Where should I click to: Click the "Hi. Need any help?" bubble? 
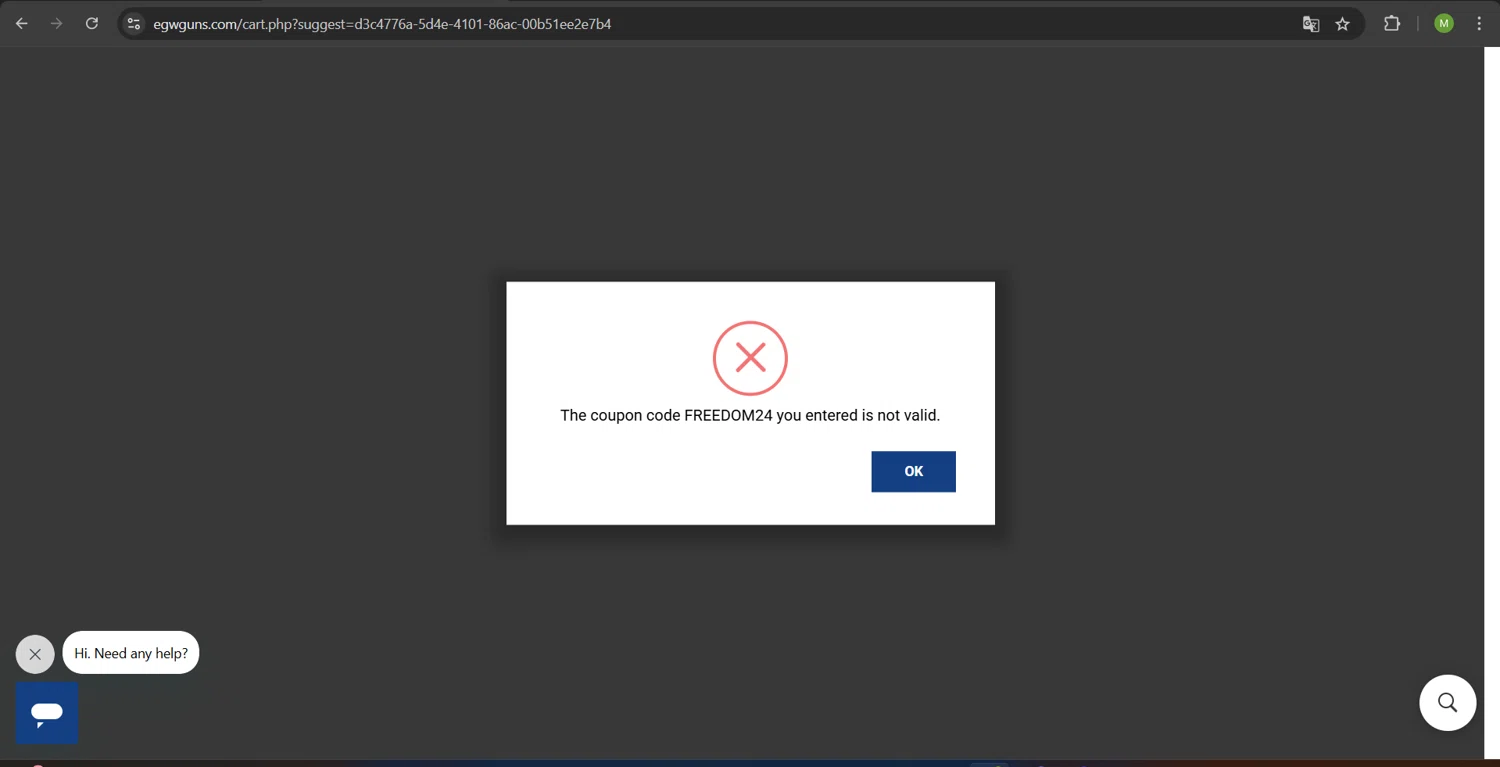[x=131, y=653]
